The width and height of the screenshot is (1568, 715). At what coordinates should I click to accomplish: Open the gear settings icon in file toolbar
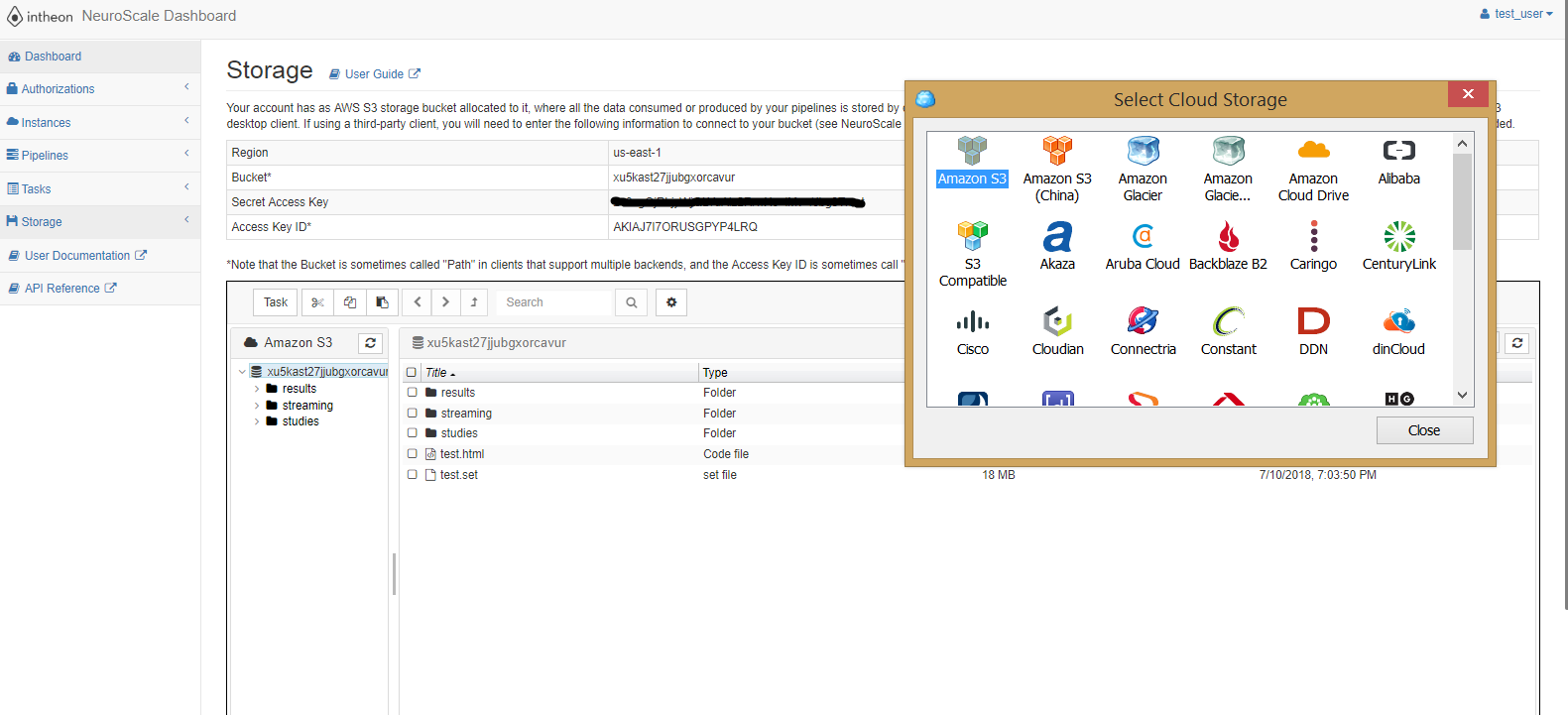[671, 302]
